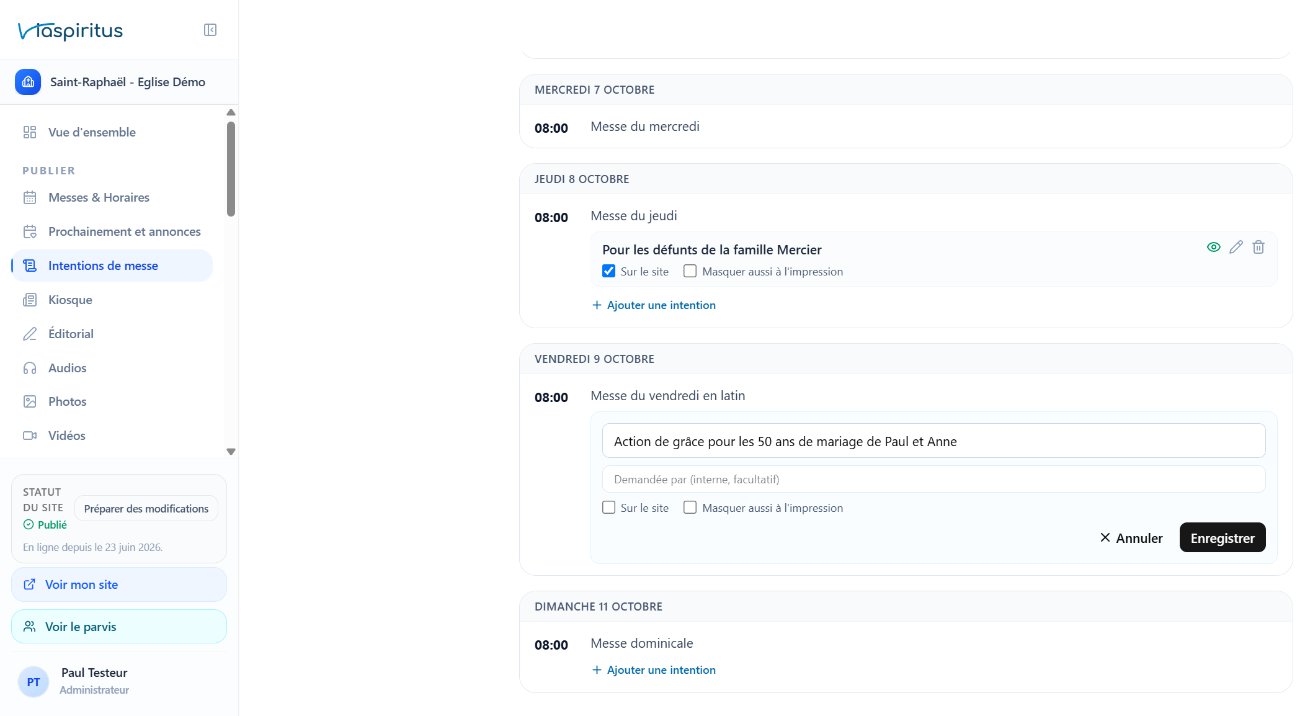Click the sidebar scroll down arrow
This screenshot has height=716, width=1310.
(231, 451)
